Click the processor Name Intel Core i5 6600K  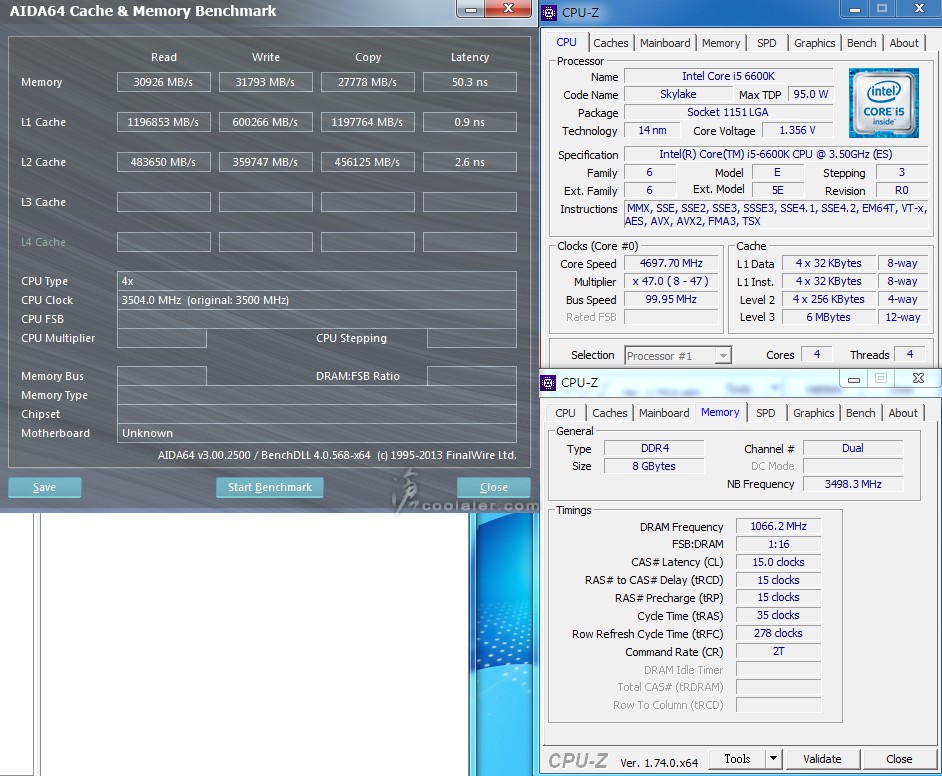click(x=728, y=76)
